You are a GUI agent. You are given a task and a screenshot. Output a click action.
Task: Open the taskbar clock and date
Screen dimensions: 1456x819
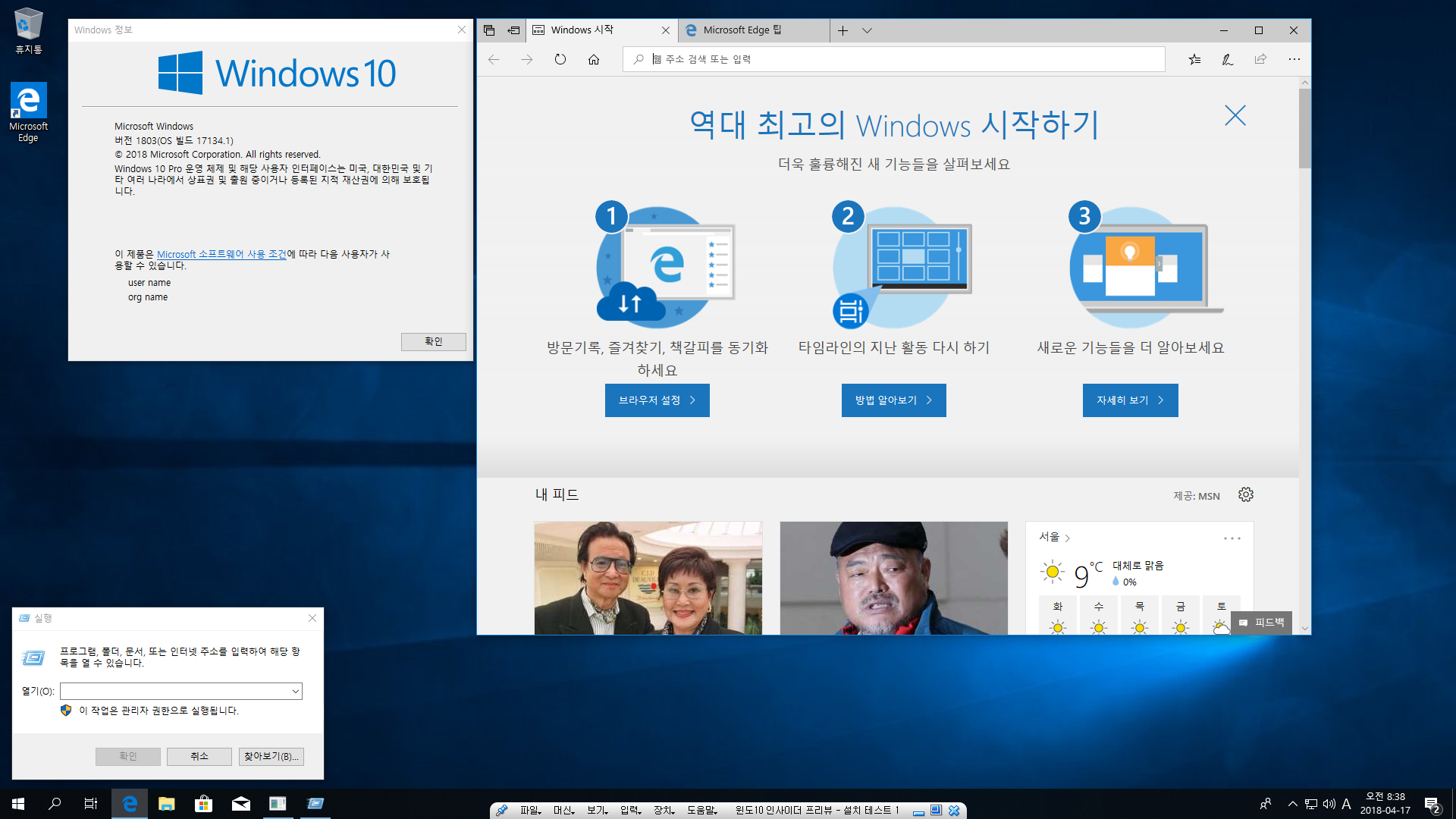[x=1385, y=804]
